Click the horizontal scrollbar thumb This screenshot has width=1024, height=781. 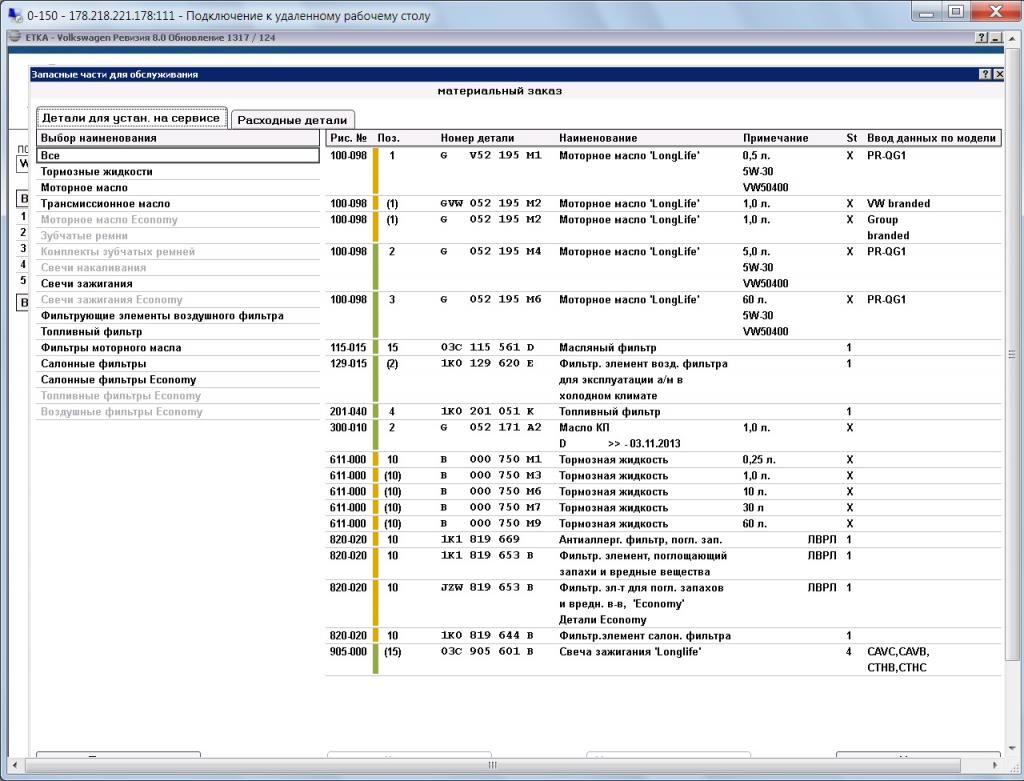click(x=492, y=765)
